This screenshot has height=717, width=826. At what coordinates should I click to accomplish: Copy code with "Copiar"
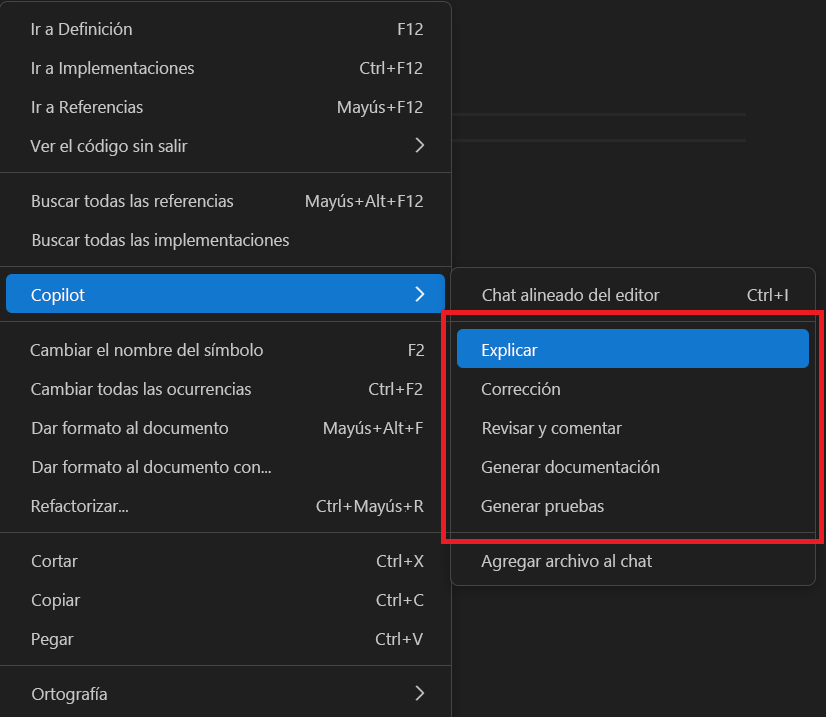pos(55,600)
